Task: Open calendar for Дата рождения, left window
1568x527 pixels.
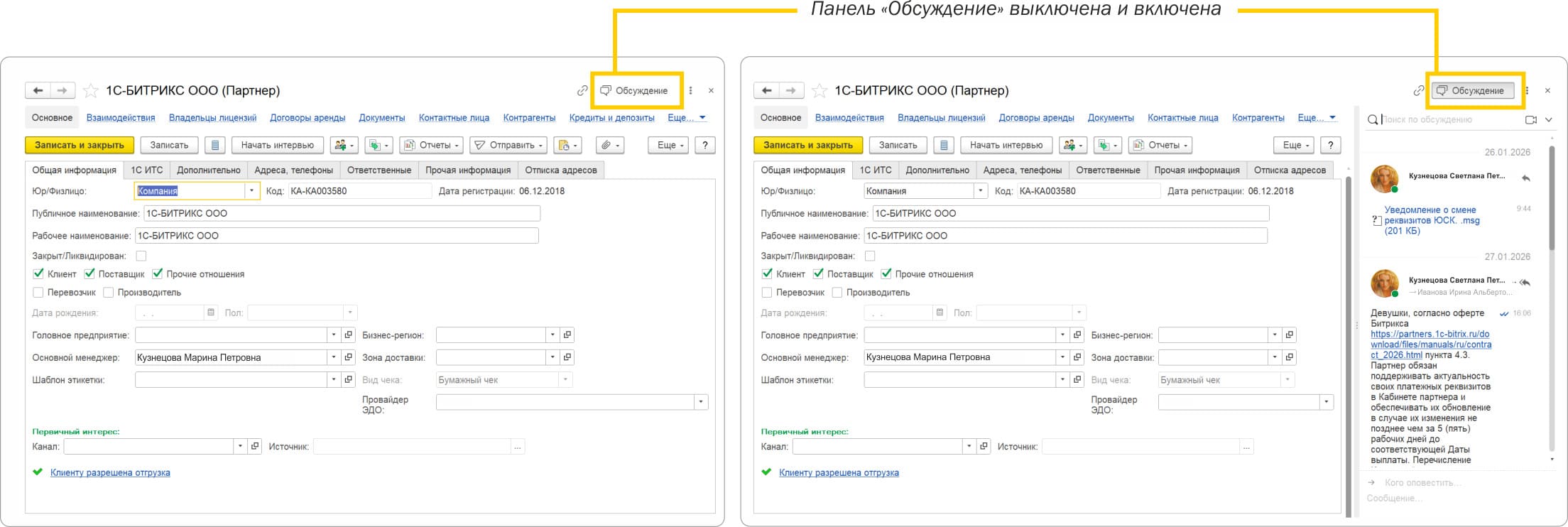Action: (x=210, y=313)
